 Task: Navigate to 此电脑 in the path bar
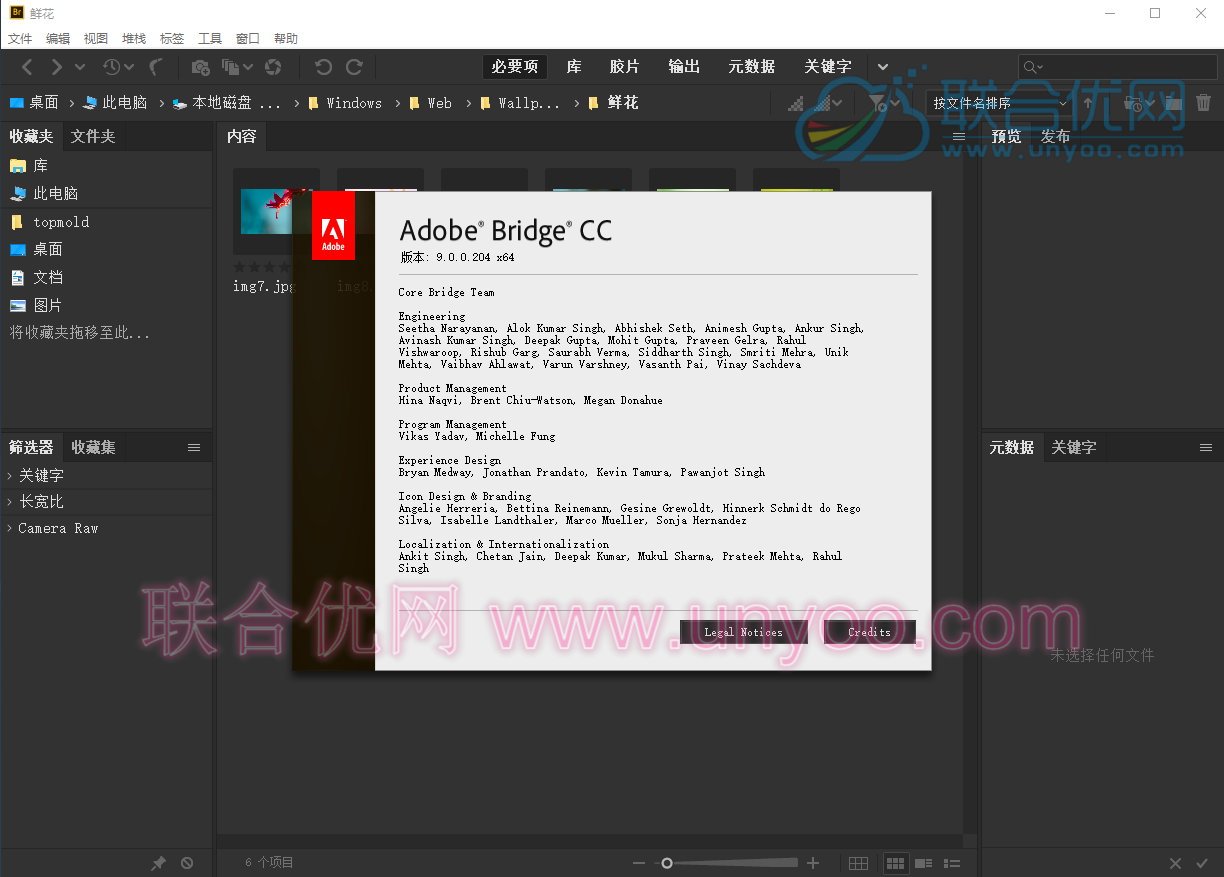[115, 103]
